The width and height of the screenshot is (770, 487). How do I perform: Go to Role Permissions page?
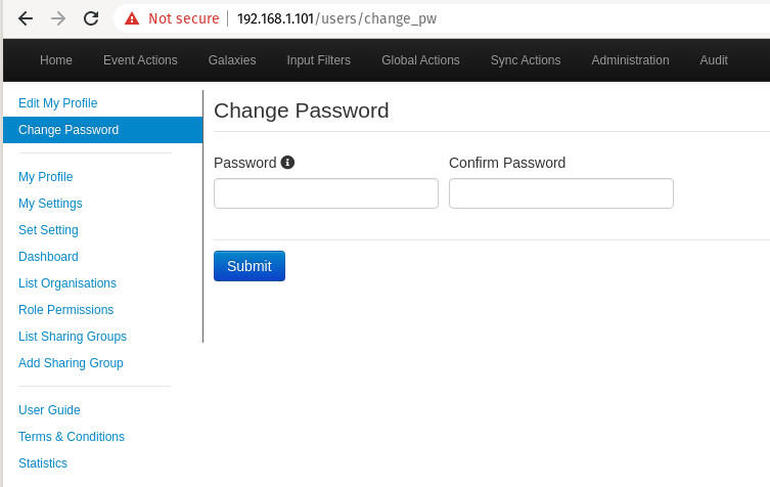(66, 310)
